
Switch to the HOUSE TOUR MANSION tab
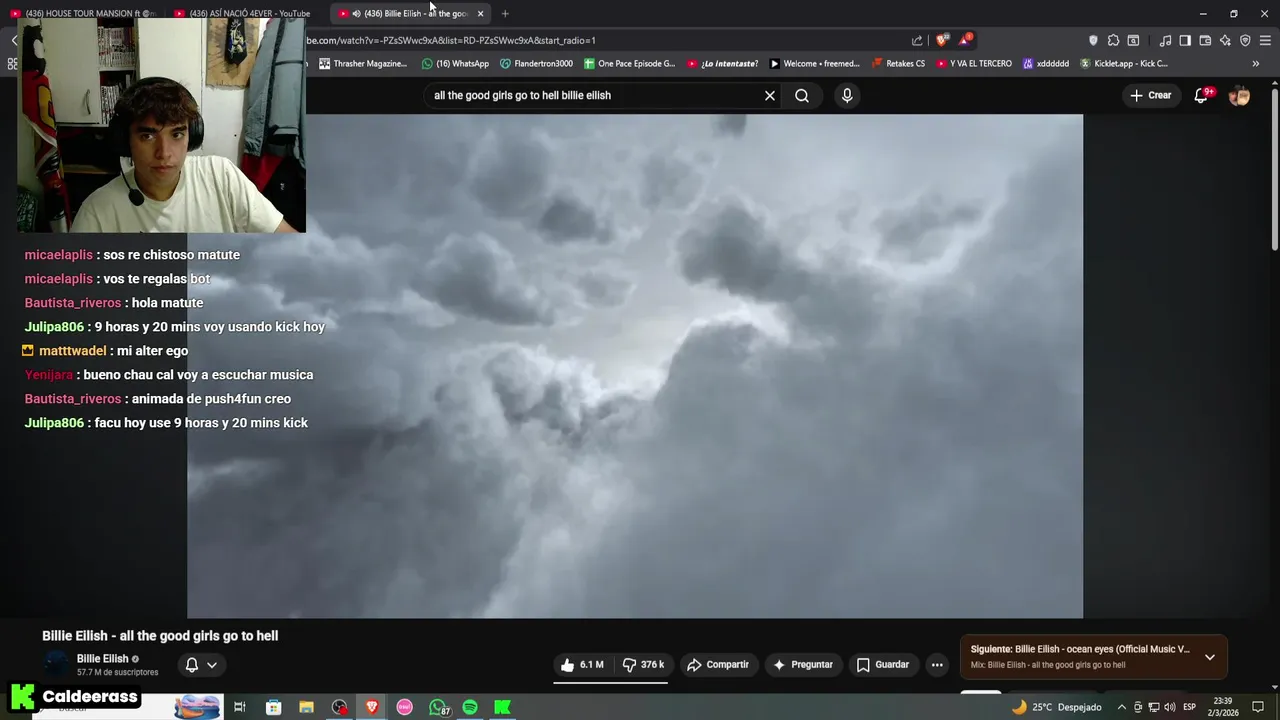click(84, 13)
